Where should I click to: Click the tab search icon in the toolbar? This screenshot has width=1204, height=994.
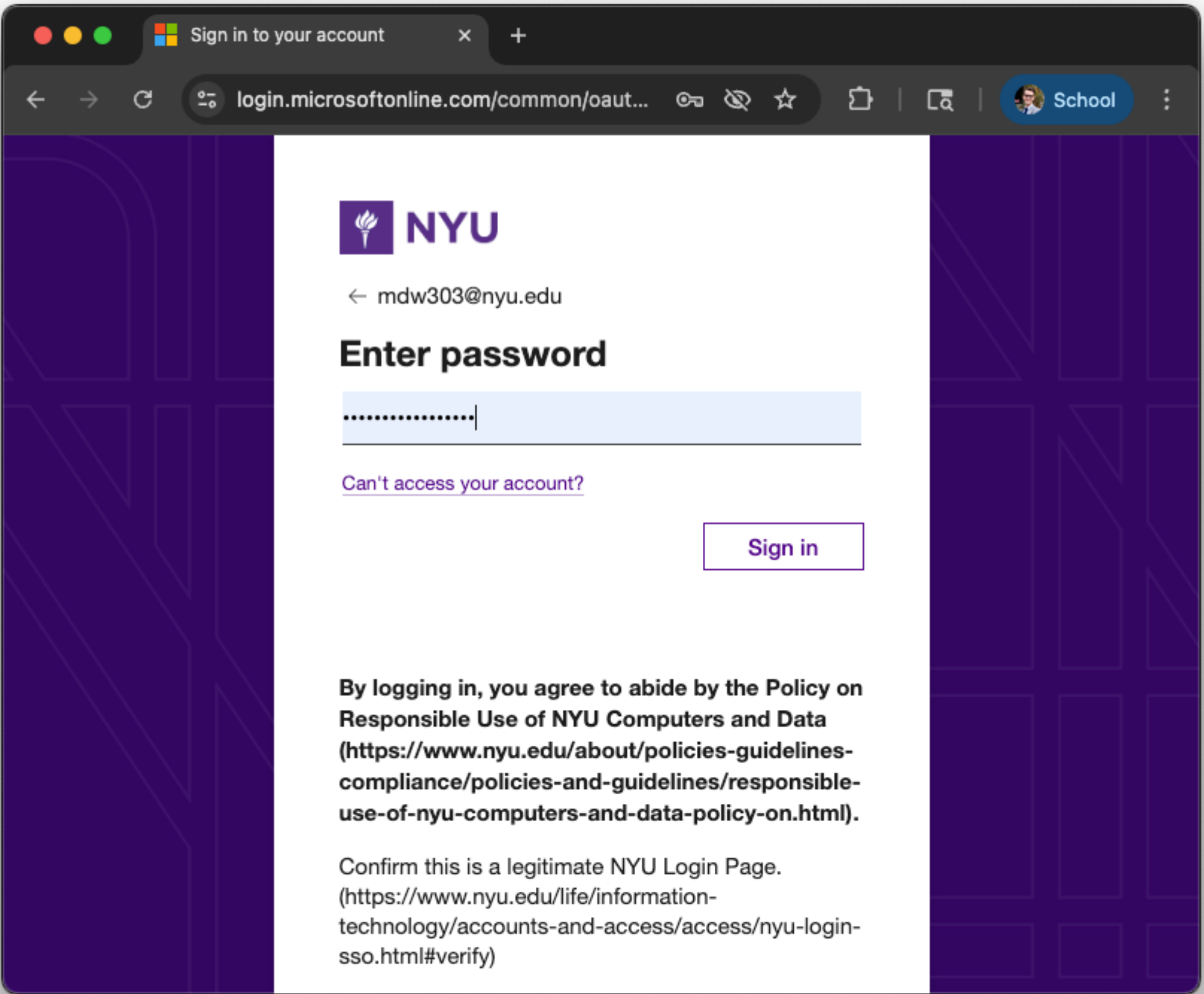(940, 99)
